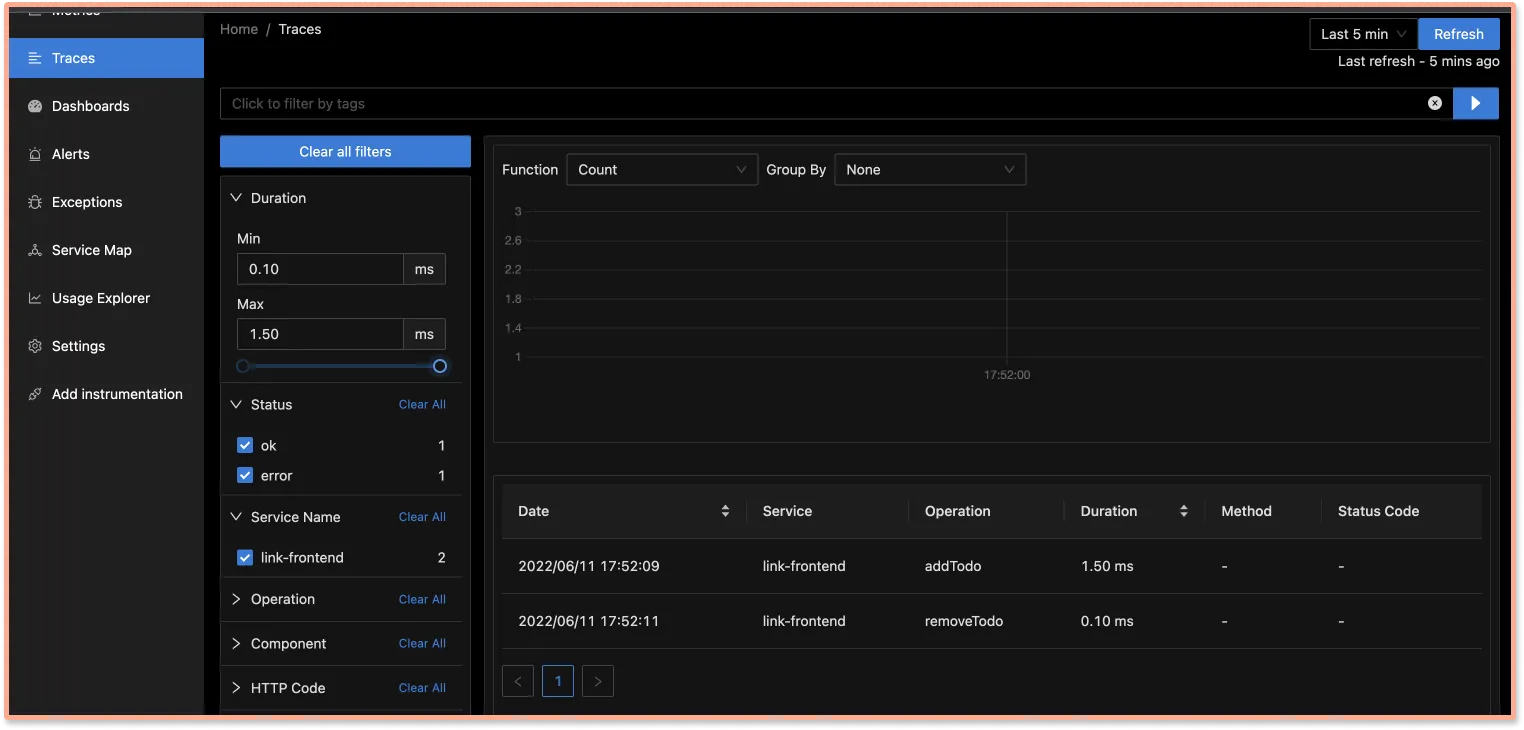This screenshot has width=1524, height=730.
Task: Open Usage Explorer in the sidebar
Action: 106,298
